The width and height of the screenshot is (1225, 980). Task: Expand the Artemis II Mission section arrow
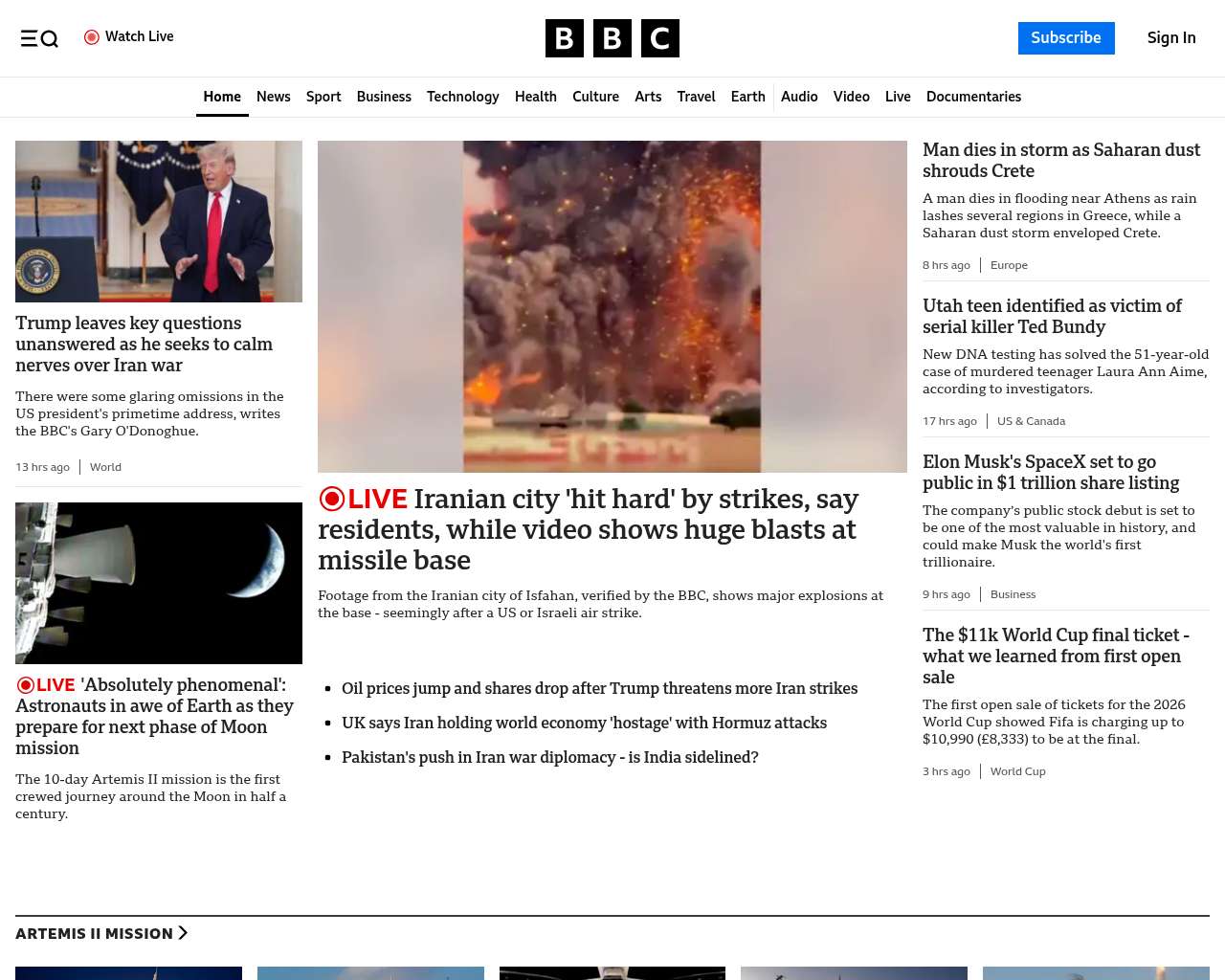coord(183,933)
